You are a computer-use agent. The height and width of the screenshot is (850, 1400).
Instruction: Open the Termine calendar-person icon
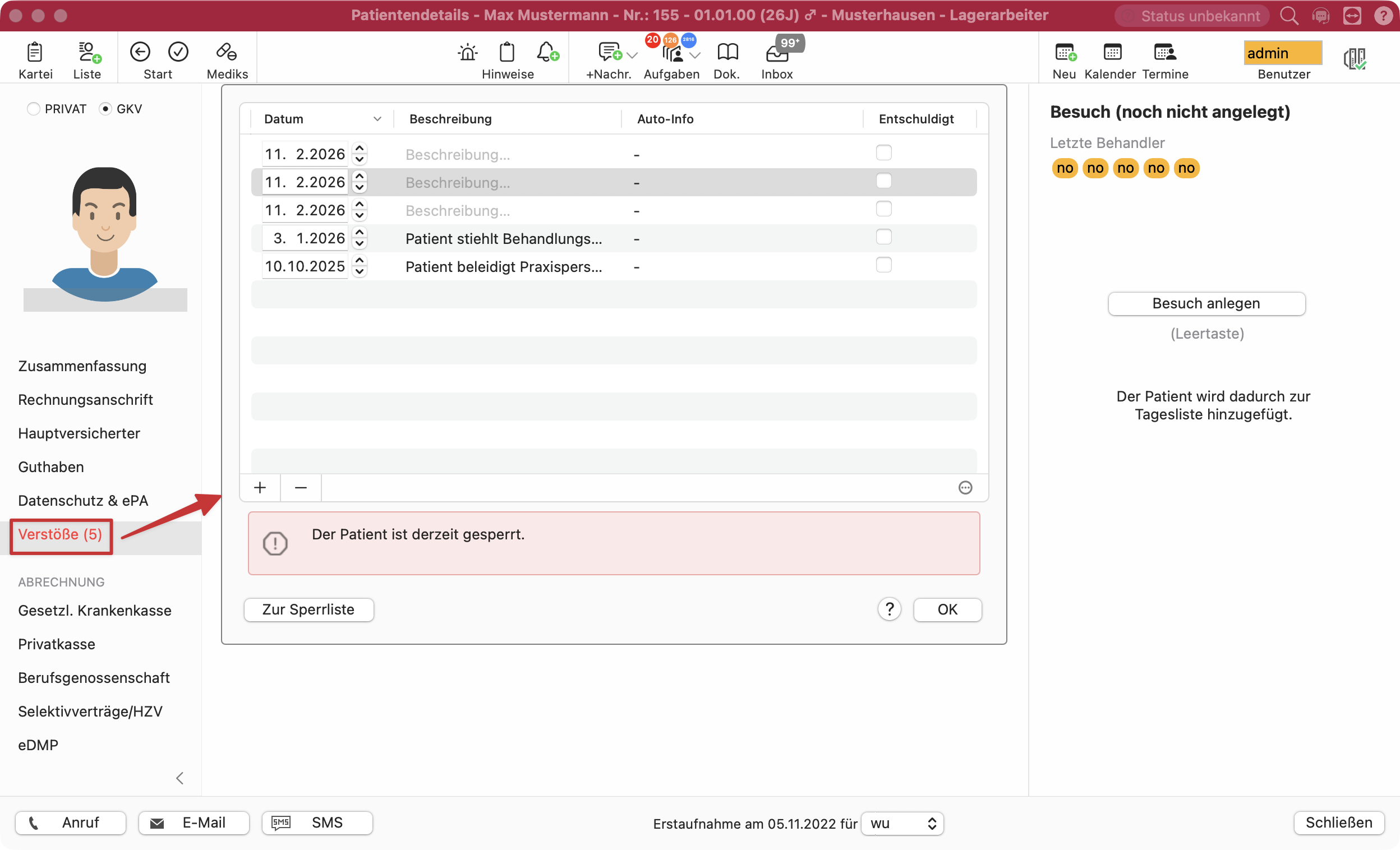pyautogui.click(x=1164, y=53)
